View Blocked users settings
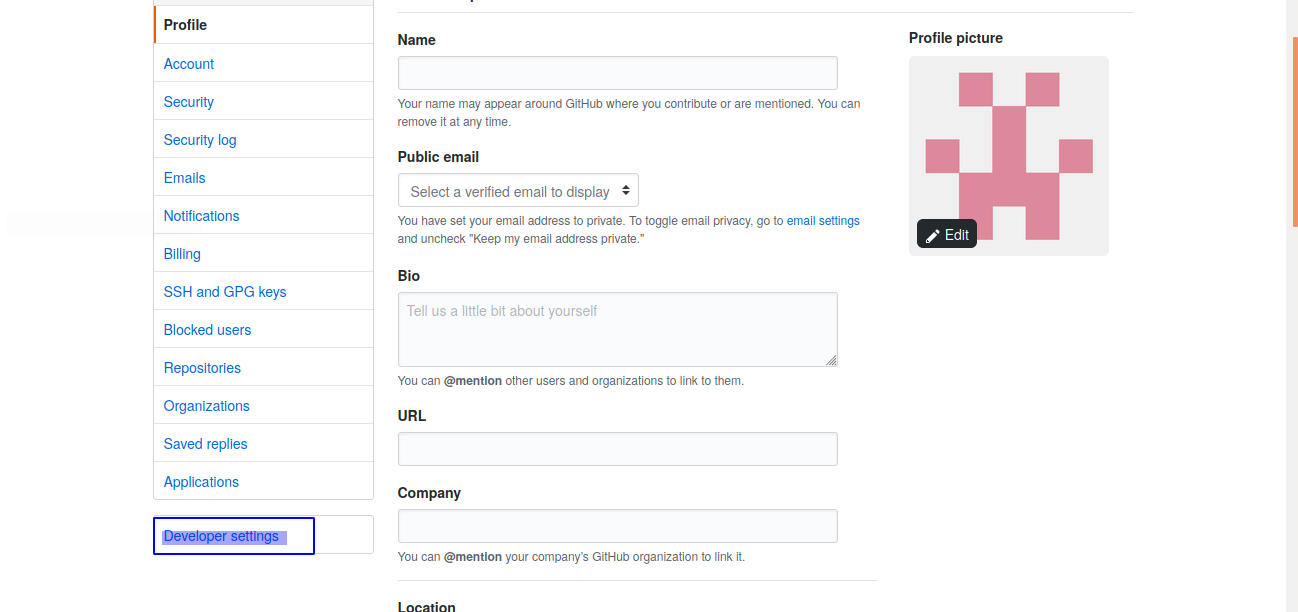This screenshot has width=1298, height=612. coord(208,330)
